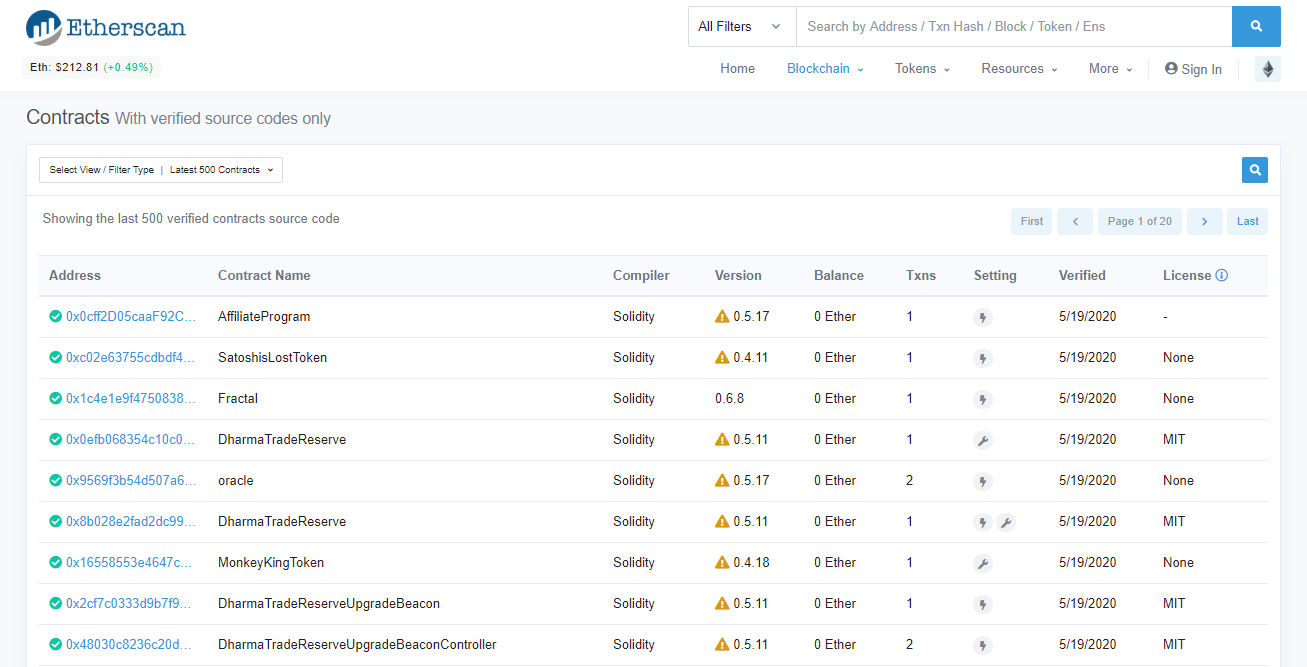1307x667 pixels.
Task: Click the warning icon beside version 0.4.11
Action: pyautogui.click(x=722, y=358)
